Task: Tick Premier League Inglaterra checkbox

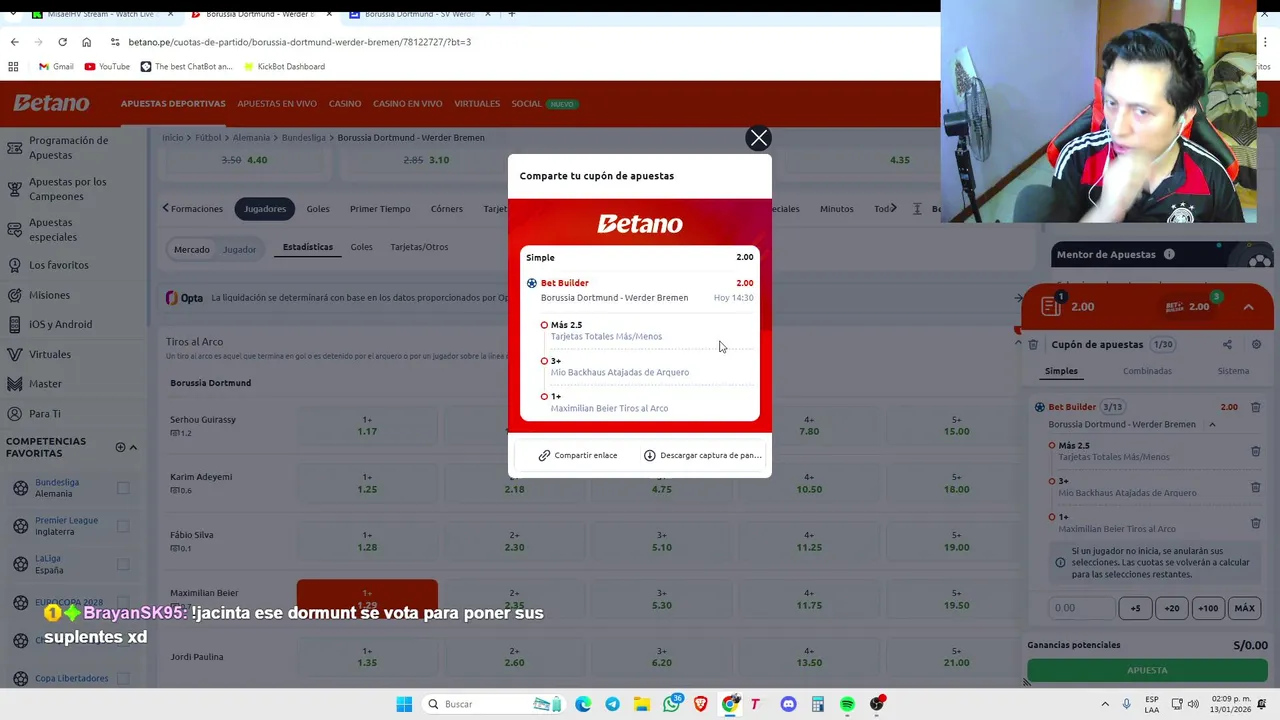Action: coord(123,526)
